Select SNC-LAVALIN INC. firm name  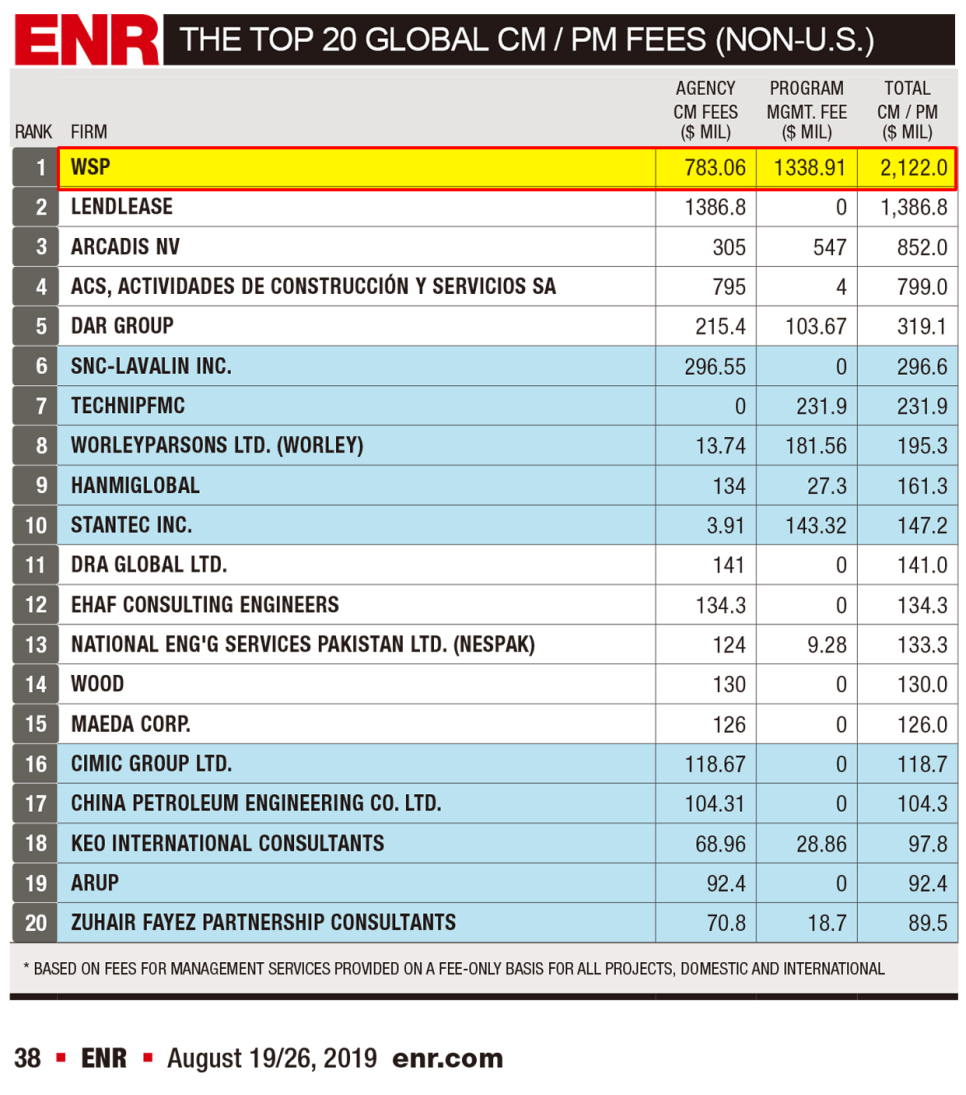tap(151, 366)
